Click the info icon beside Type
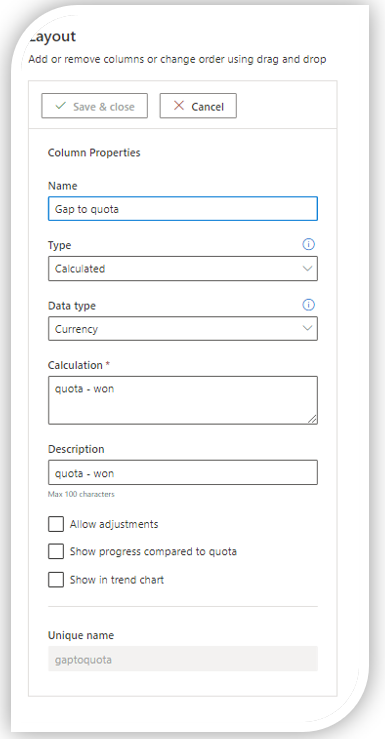The height and width of the screenshot is (739, 385). click(308, 244)
